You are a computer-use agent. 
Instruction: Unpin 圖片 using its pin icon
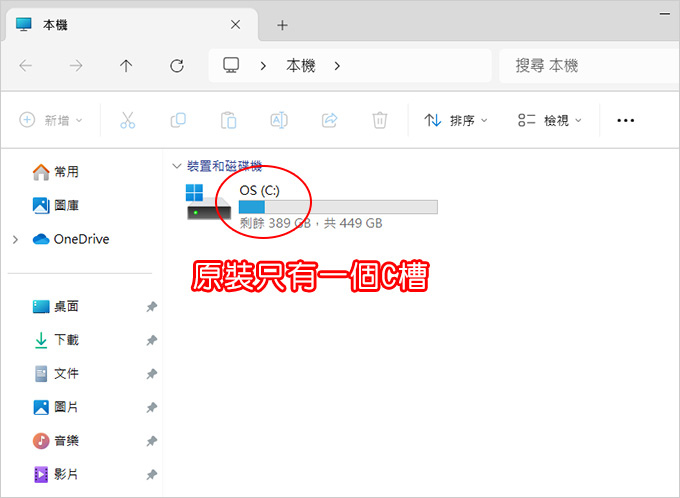(x=151, y=407)
